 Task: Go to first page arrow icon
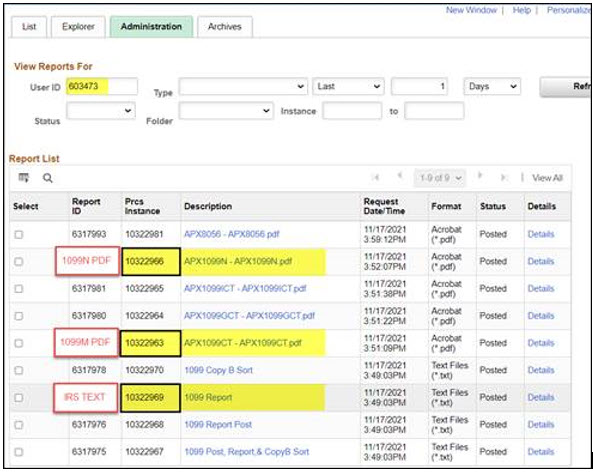(376, 177)
